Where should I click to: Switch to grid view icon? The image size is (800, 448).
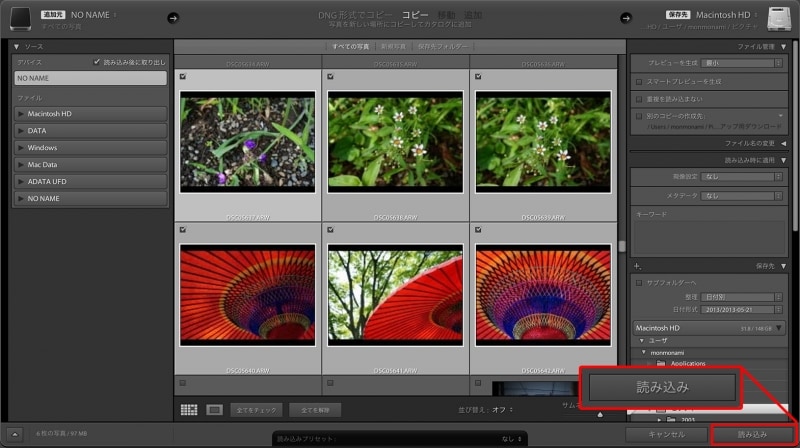coord(189,409)
